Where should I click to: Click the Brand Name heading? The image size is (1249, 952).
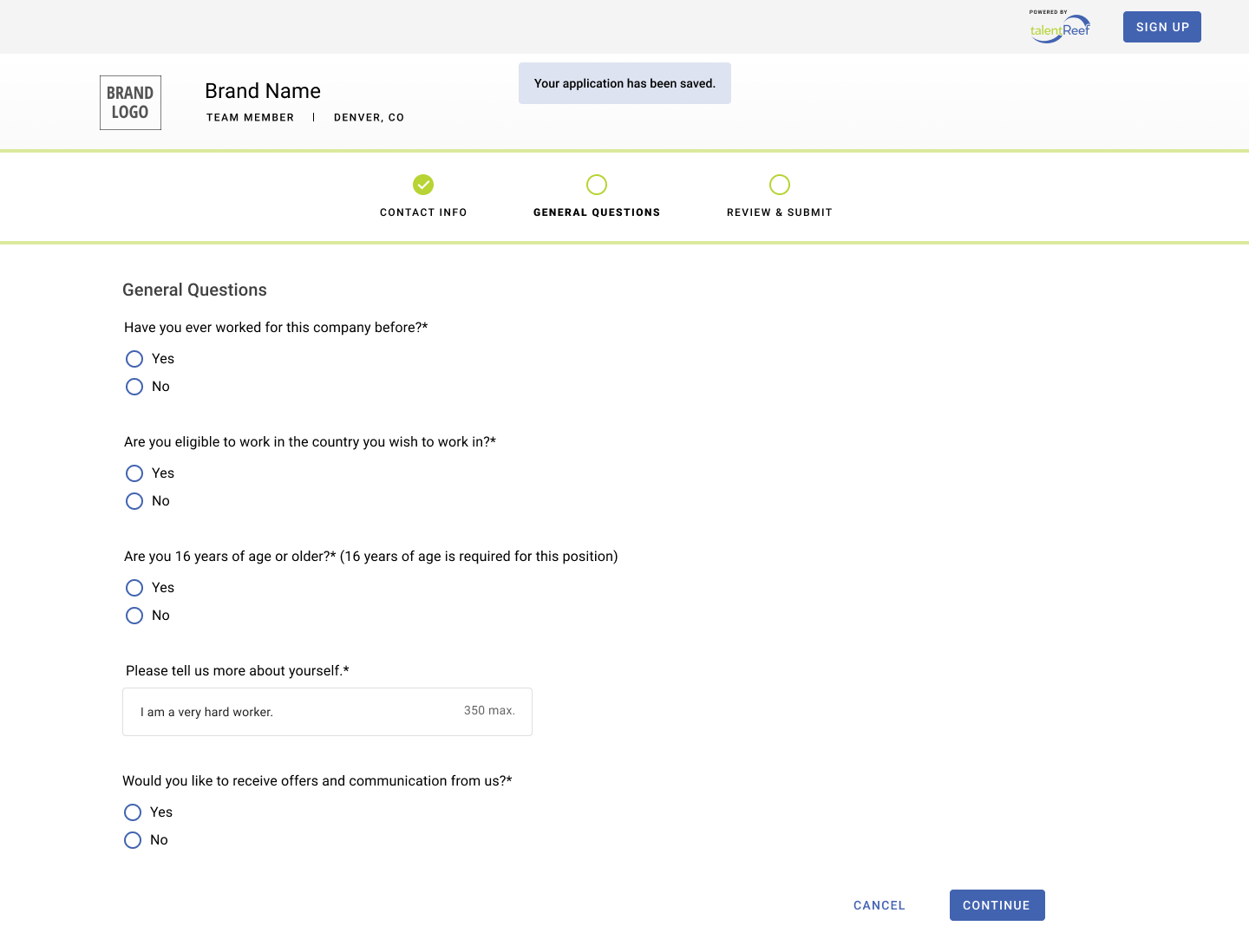pos(263,90)
